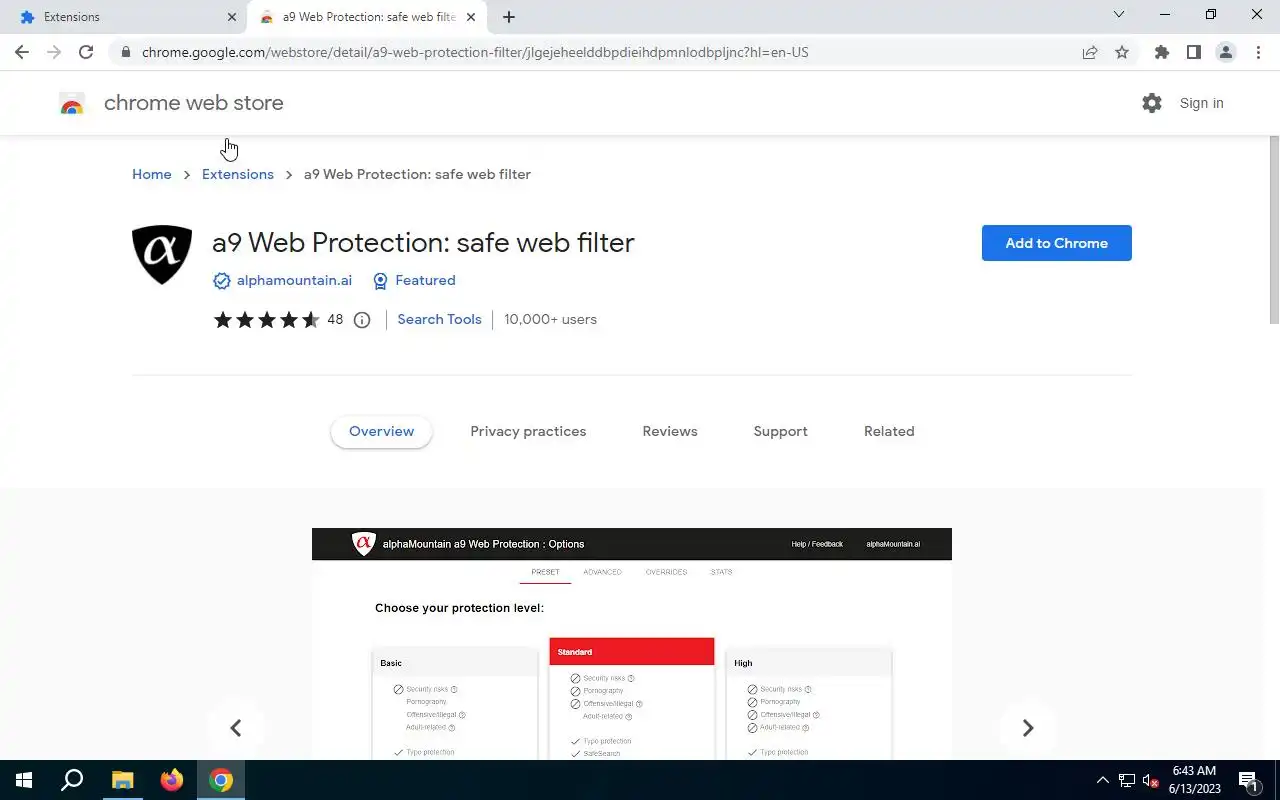
Task: Open File Explorer from taskbar
Action: [x=122, y=780]
